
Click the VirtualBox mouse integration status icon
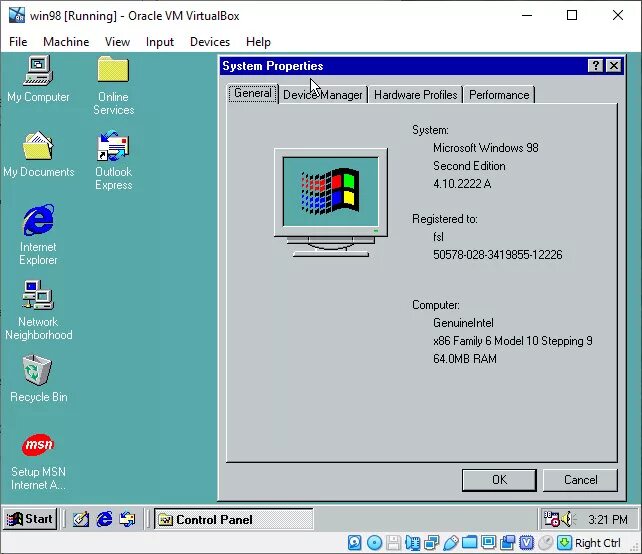[x=546, y=543]
